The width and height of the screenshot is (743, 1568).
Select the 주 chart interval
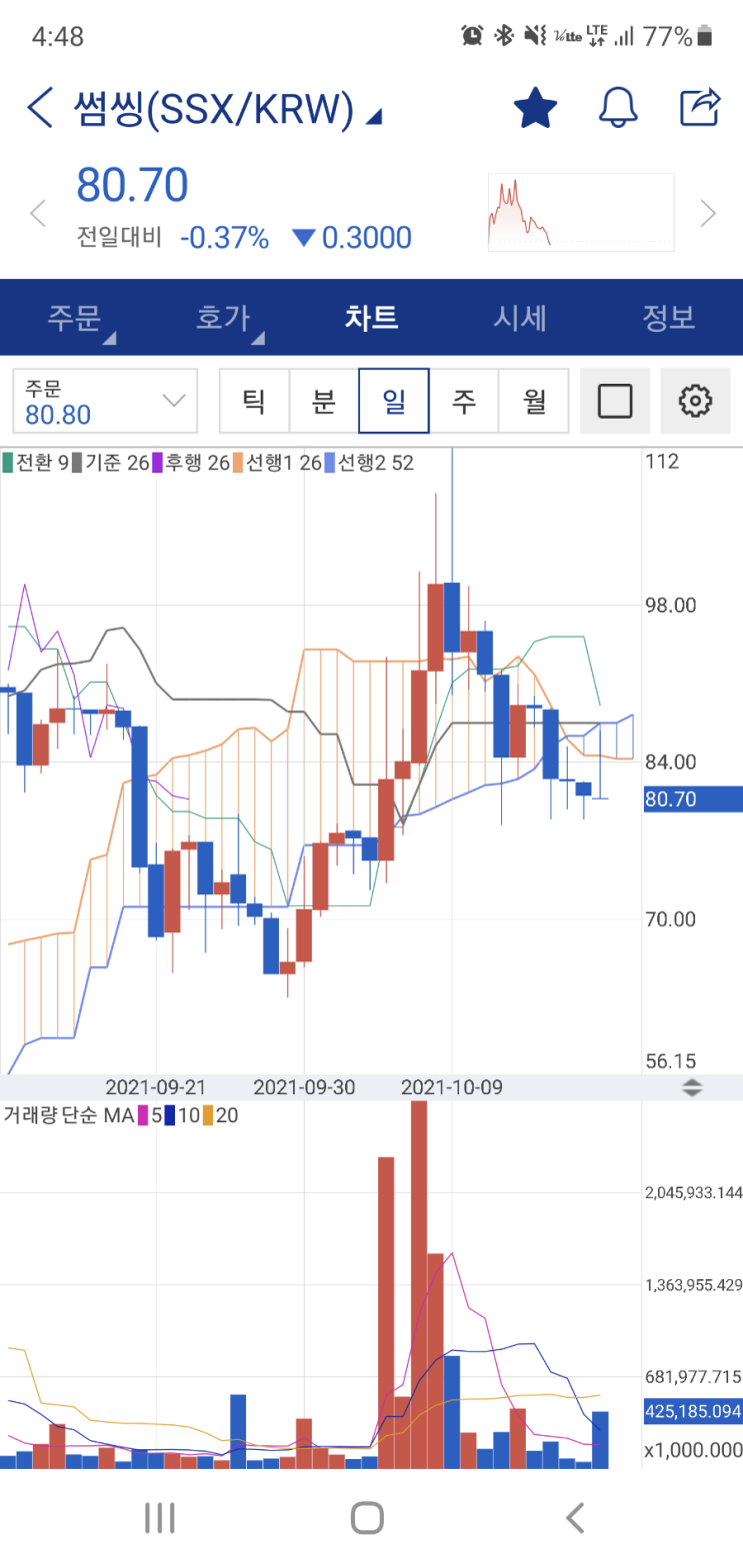pyautogui.click(x=464, y=401)
